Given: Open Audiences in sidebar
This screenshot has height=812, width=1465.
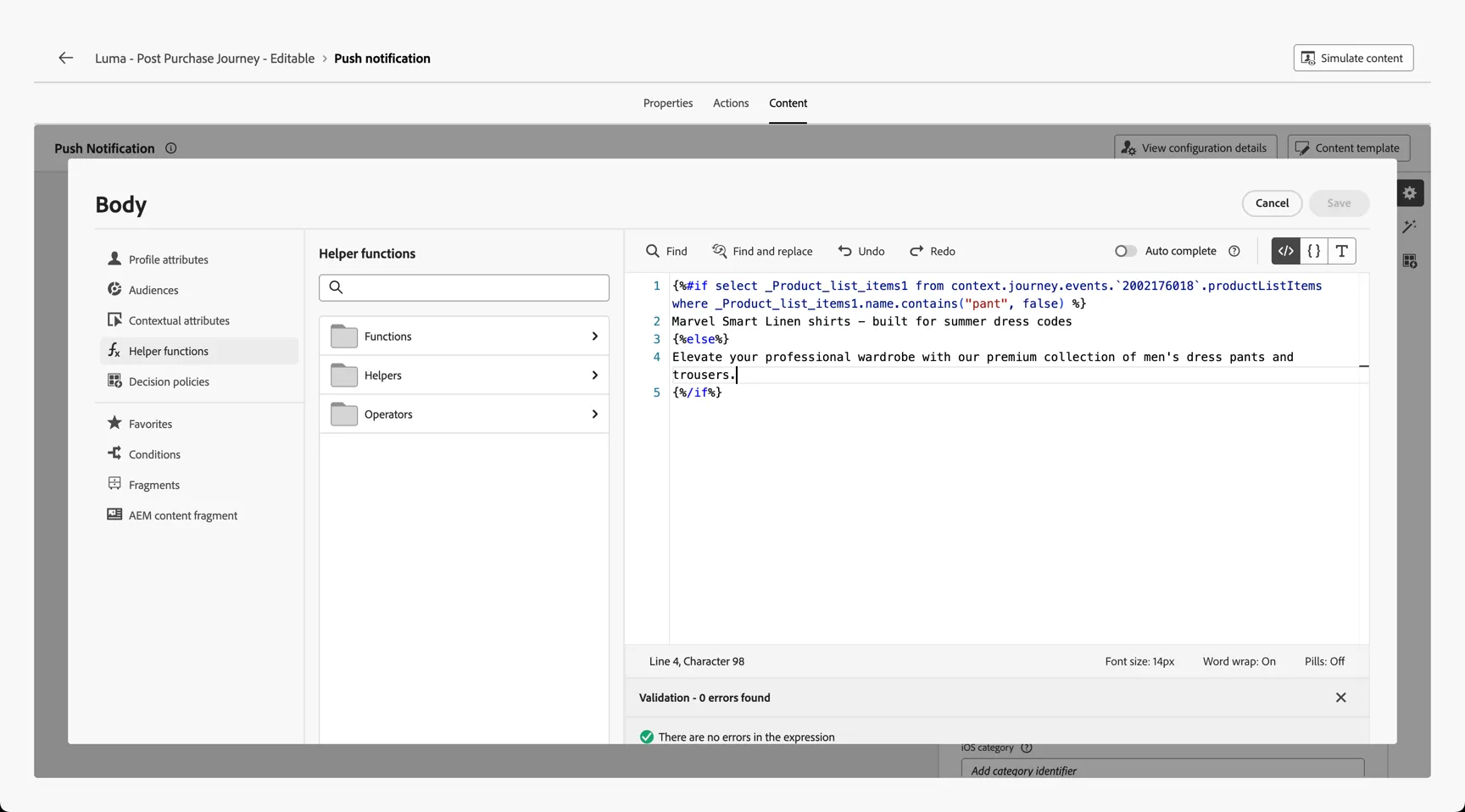Looking at the screenshot, I should pyautogui.click(x=199, y=290).
